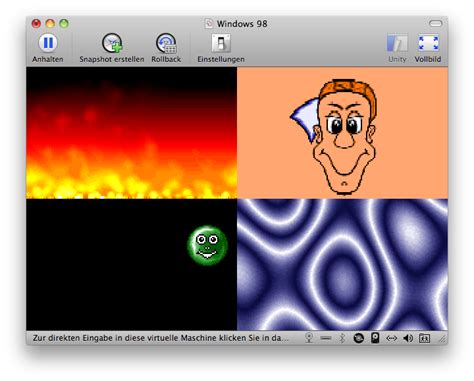Click the fire animation panel
The width and height of the screenshot is (474, 381).
point(131,133)
